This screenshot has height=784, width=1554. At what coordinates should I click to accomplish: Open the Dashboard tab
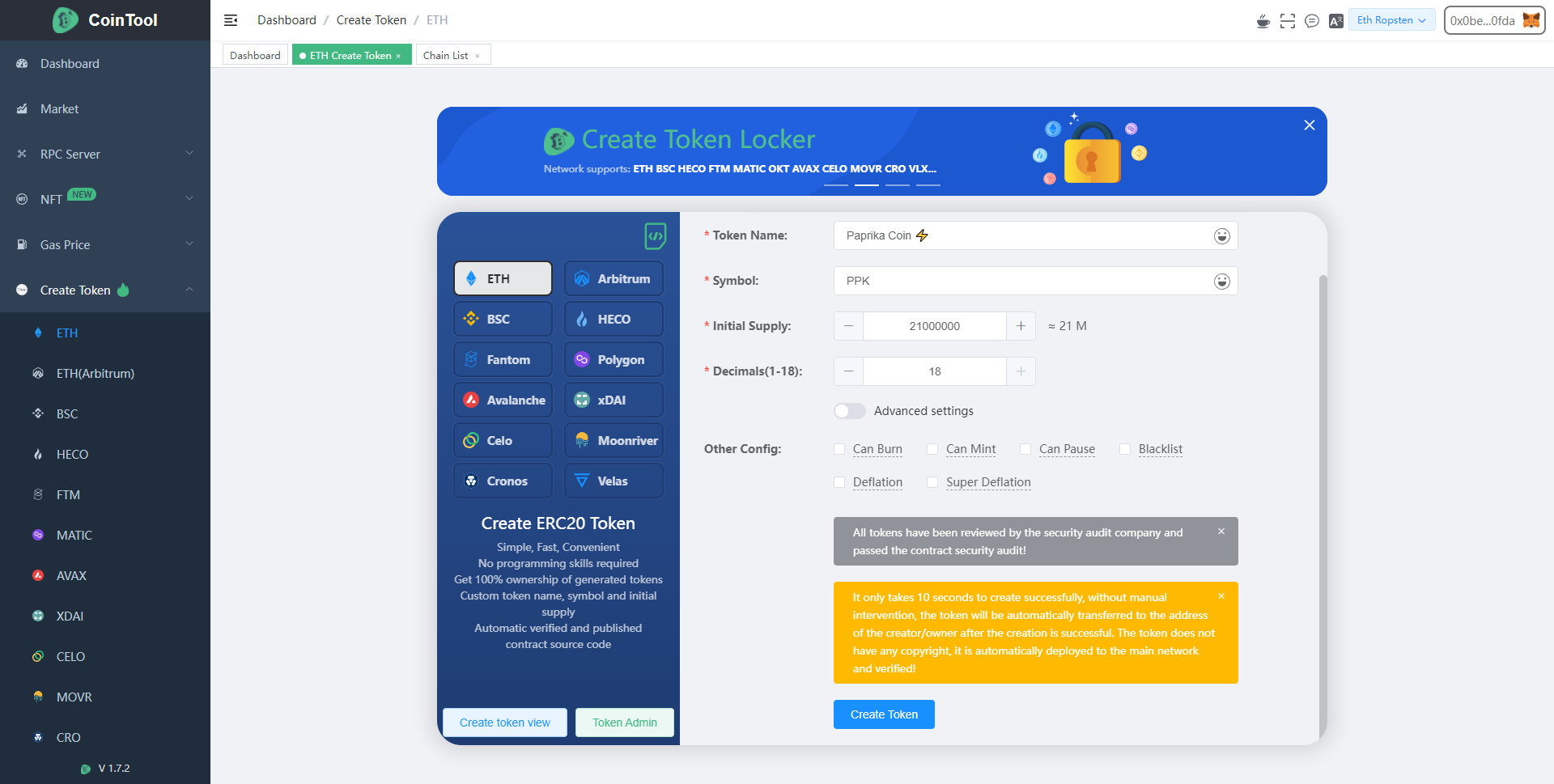[x=255, y=54]
